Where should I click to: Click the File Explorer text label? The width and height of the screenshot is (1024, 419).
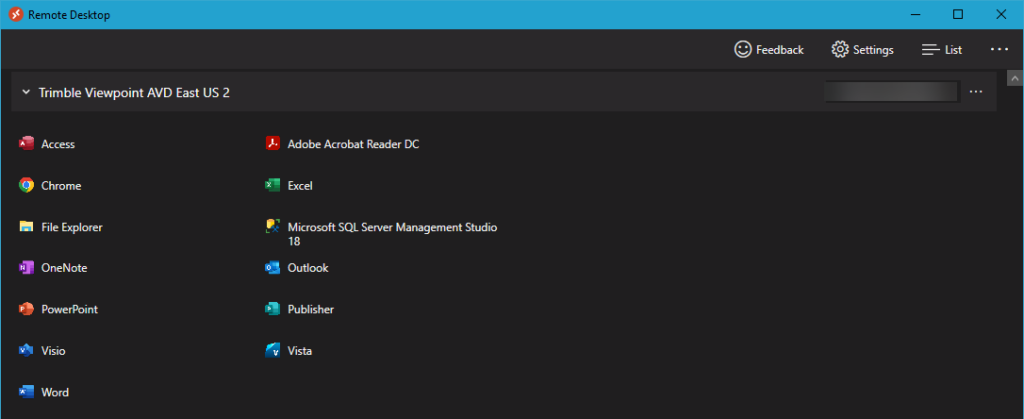[72, 228]
